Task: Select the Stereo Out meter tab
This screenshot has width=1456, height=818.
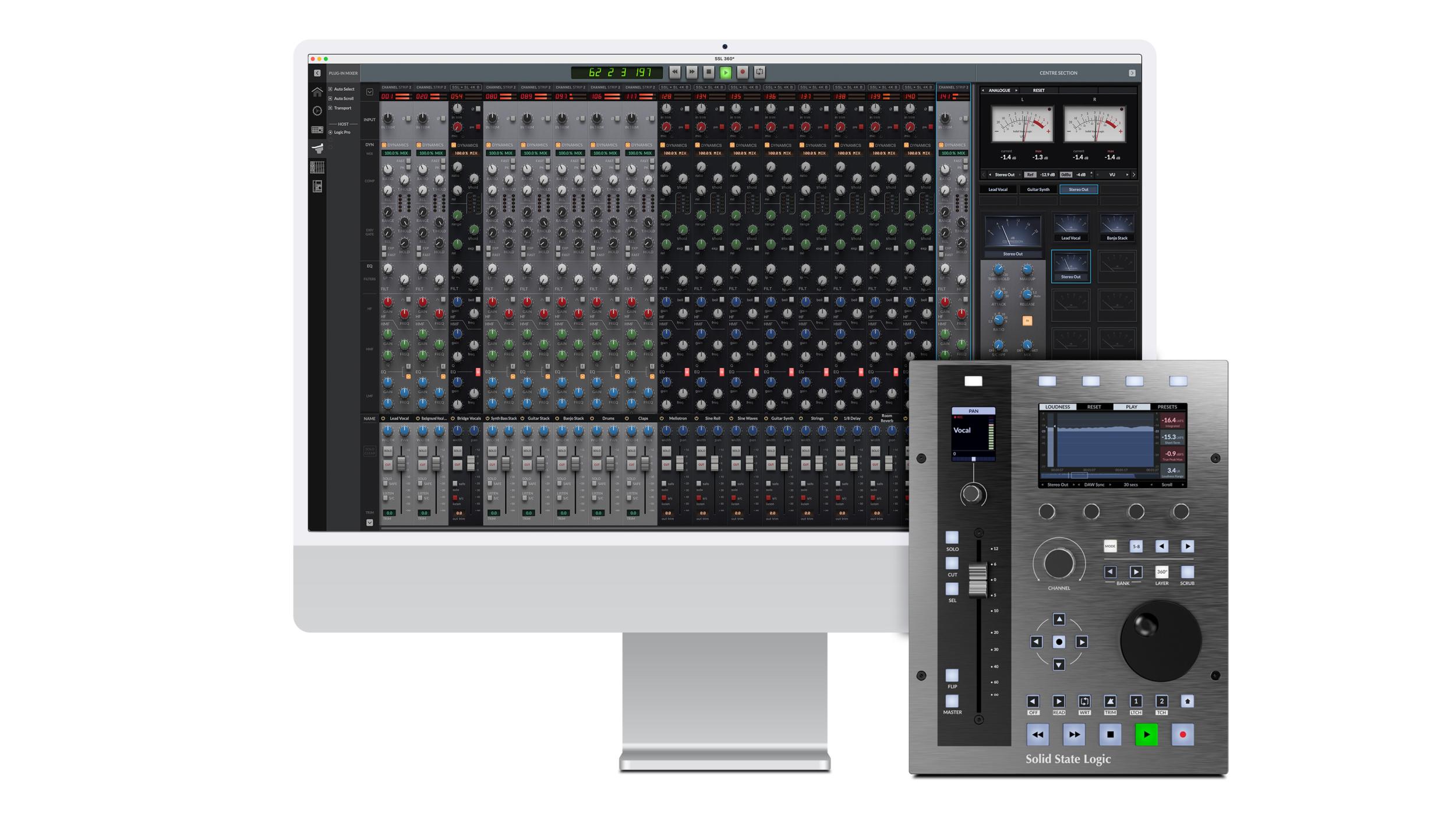Action: (1078, 189)
